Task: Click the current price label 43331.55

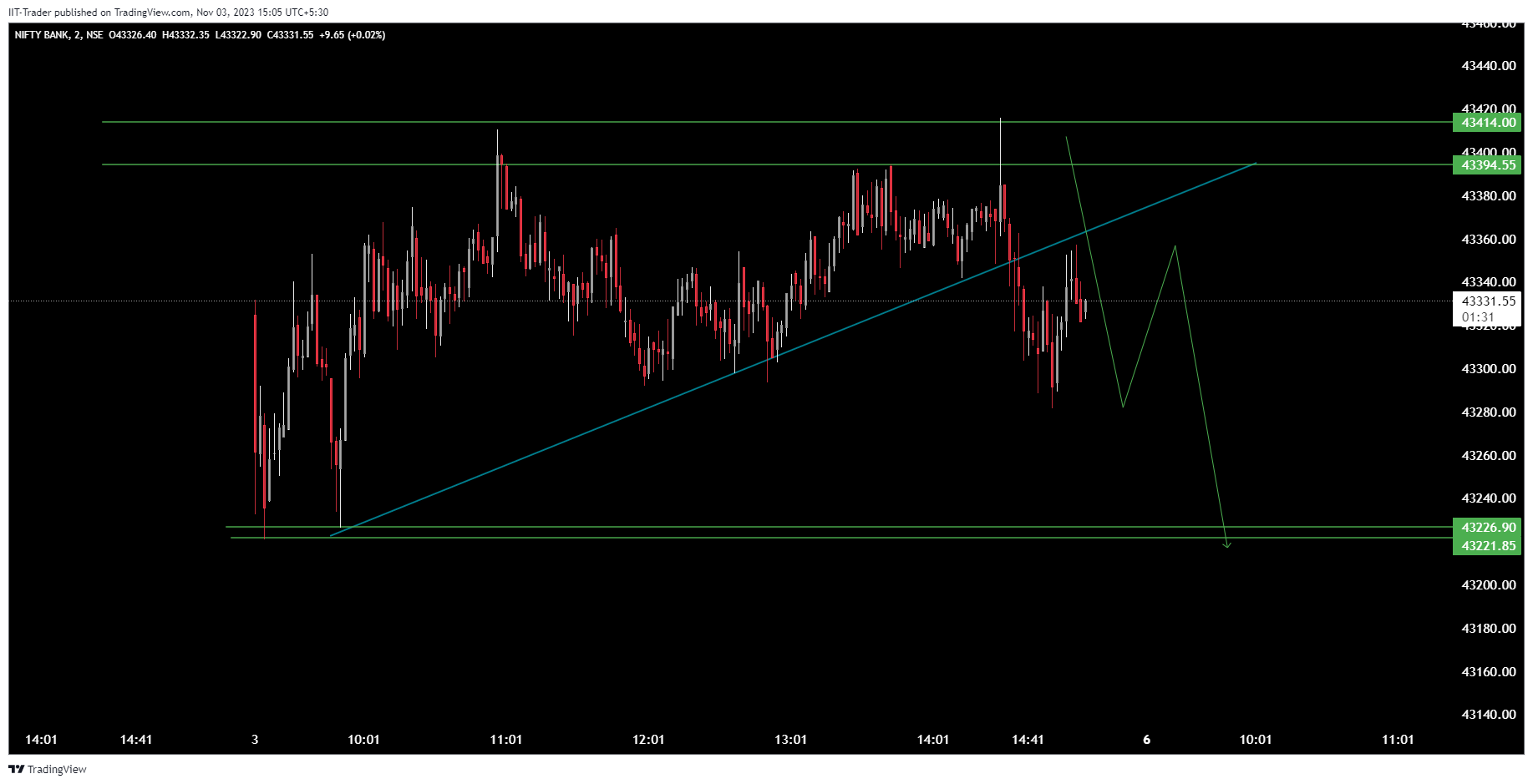Action: pos(1488,301)
